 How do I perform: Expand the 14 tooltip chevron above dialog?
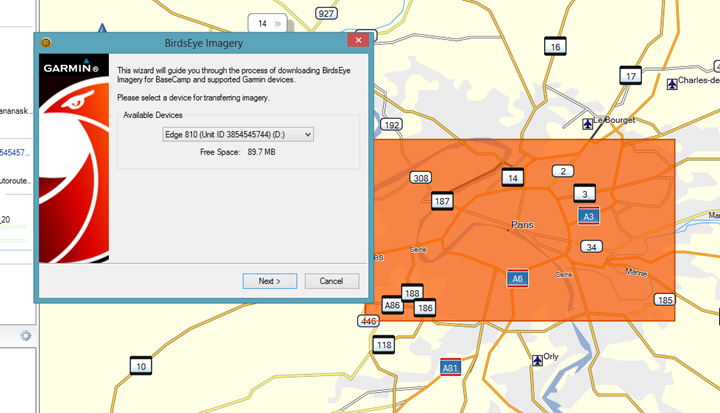(x=277, y=24)
